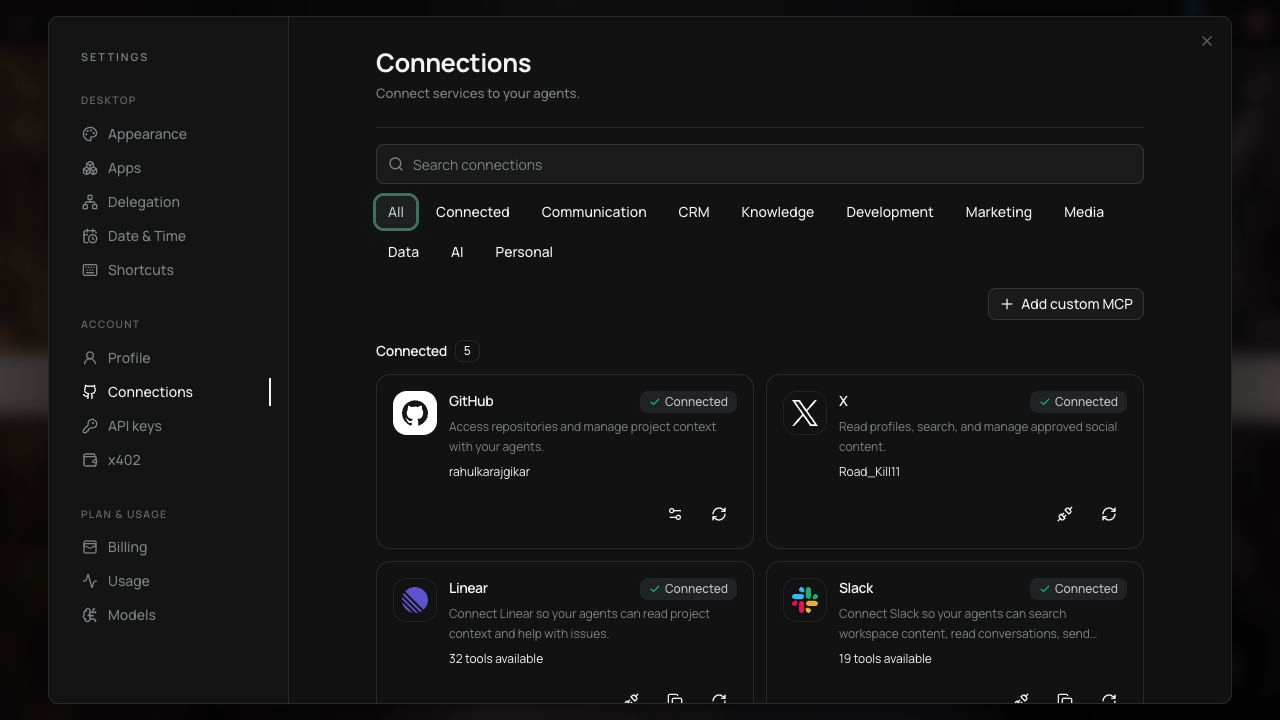Filter by Data category

[403, 252]
